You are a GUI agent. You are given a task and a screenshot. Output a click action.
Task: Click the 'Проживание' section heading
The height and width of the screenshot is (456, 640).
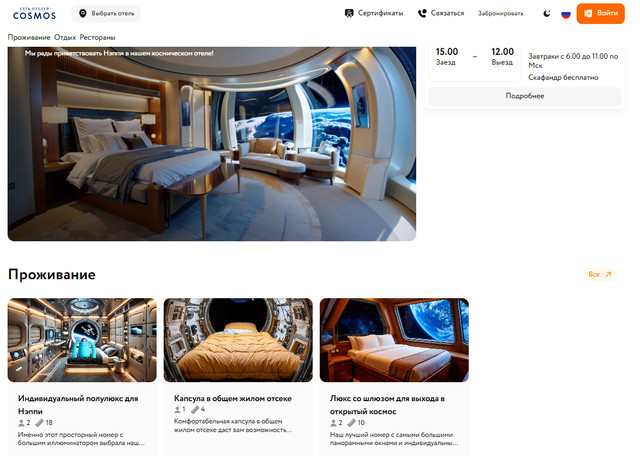(52, 274)
